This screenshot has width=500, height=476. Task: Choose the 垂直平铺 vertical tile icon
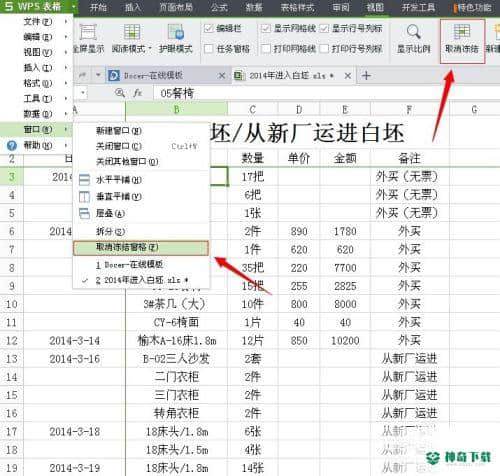pyautogui.click(x=84, y=197)
